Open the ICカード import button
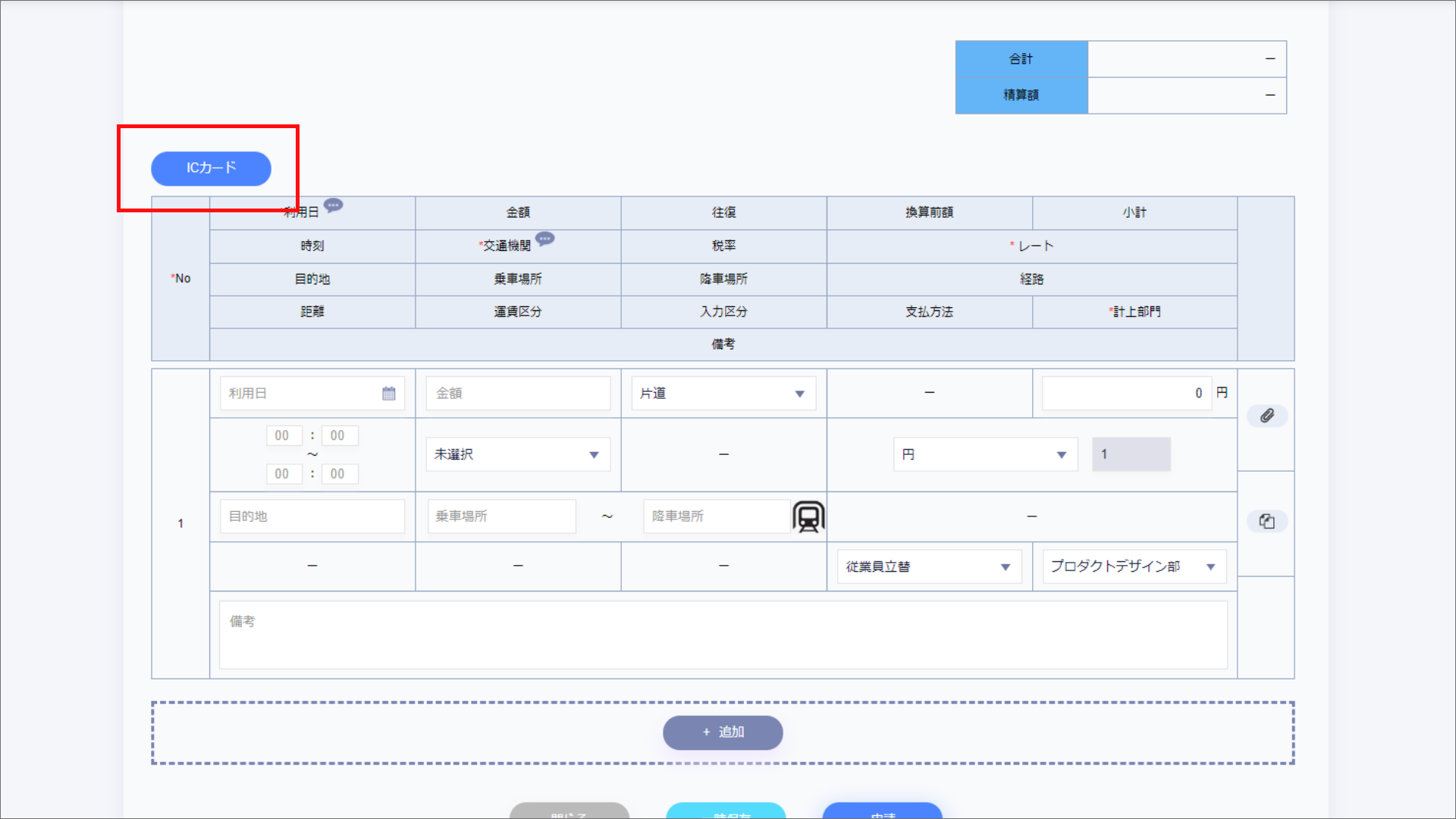Screen dimensions: 1456x819 coord(211,168)
